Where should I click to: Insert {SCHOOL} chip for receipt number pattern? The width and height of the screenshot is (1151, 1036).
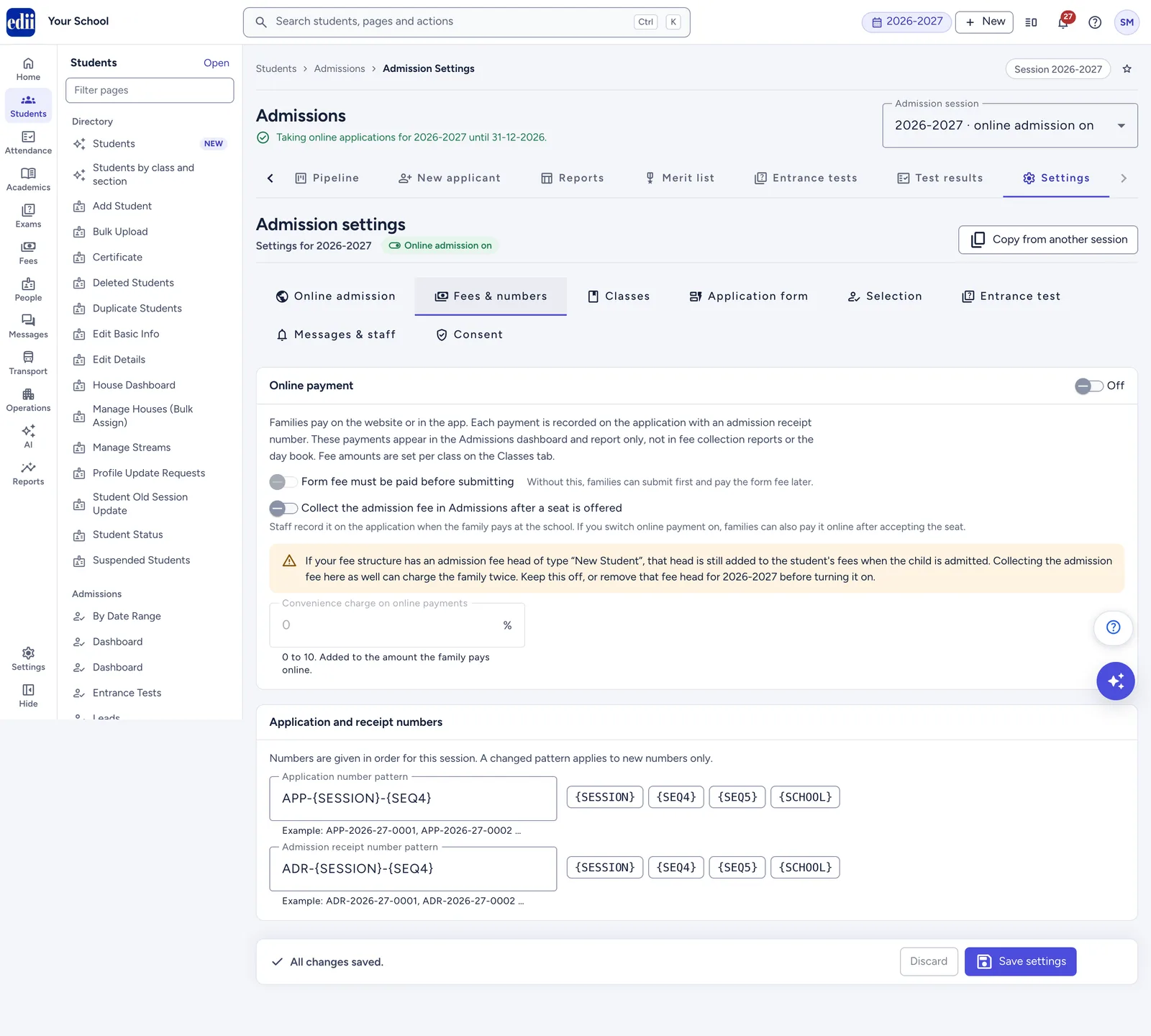805,868
